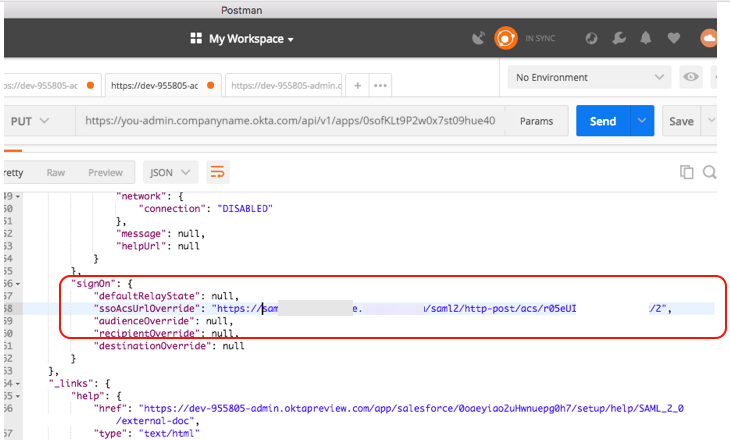The image size is (730, 440).
Task: Collapse the "network" JSON block
Action: (18, 196)
